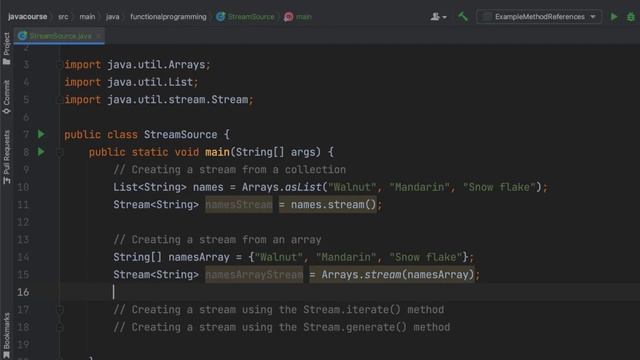Click the fold end marker at line 18
This screenshot has width=640, height=360.
[x=60, y=327]
